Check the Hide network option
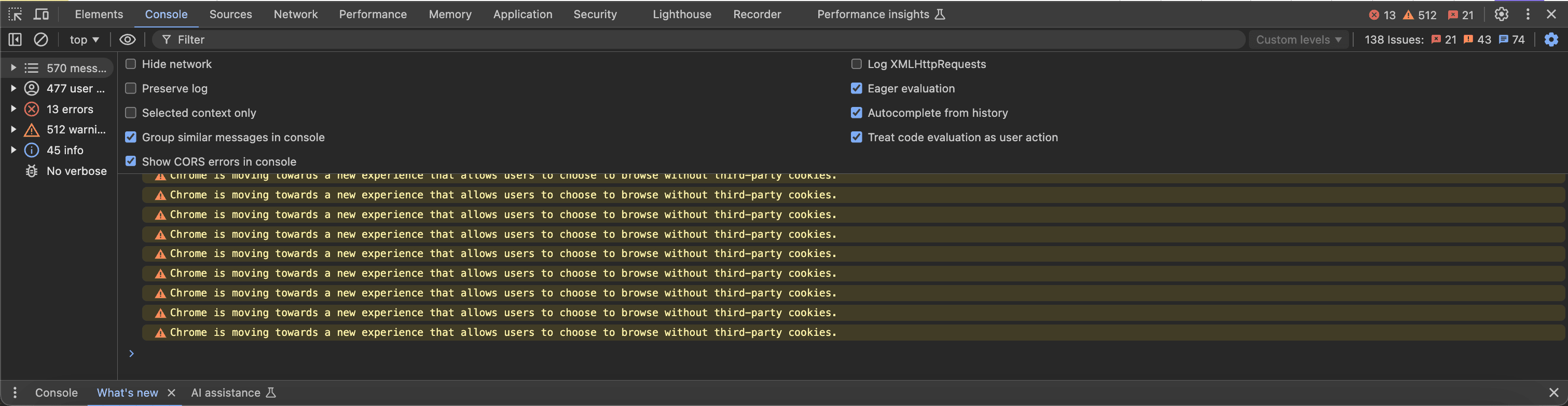 point(131,64)
